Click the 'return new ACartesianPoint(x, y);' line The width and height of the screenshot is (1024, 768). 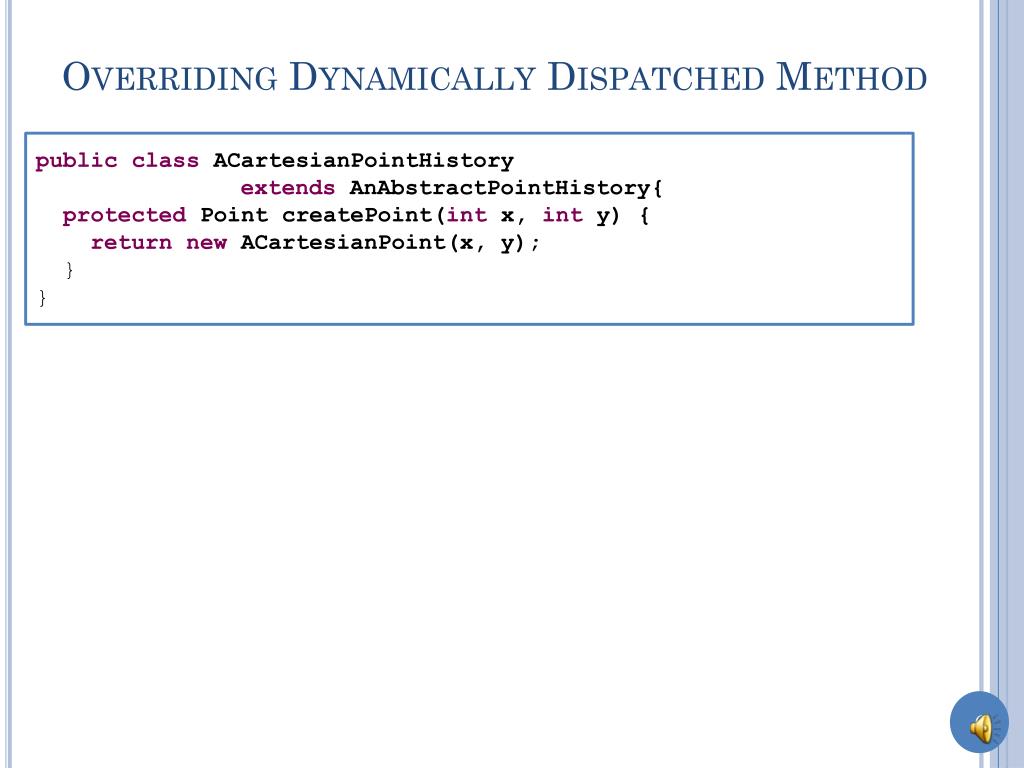click(x=316, y=243)
